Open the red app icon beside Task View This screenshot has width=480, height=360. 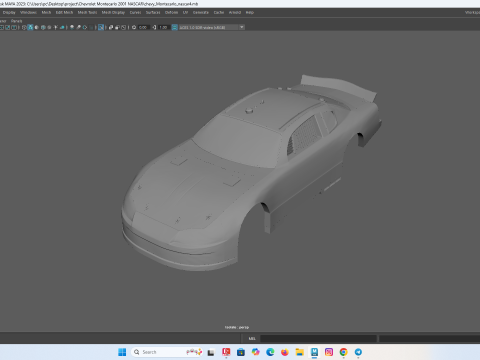[x=226, y=352]
